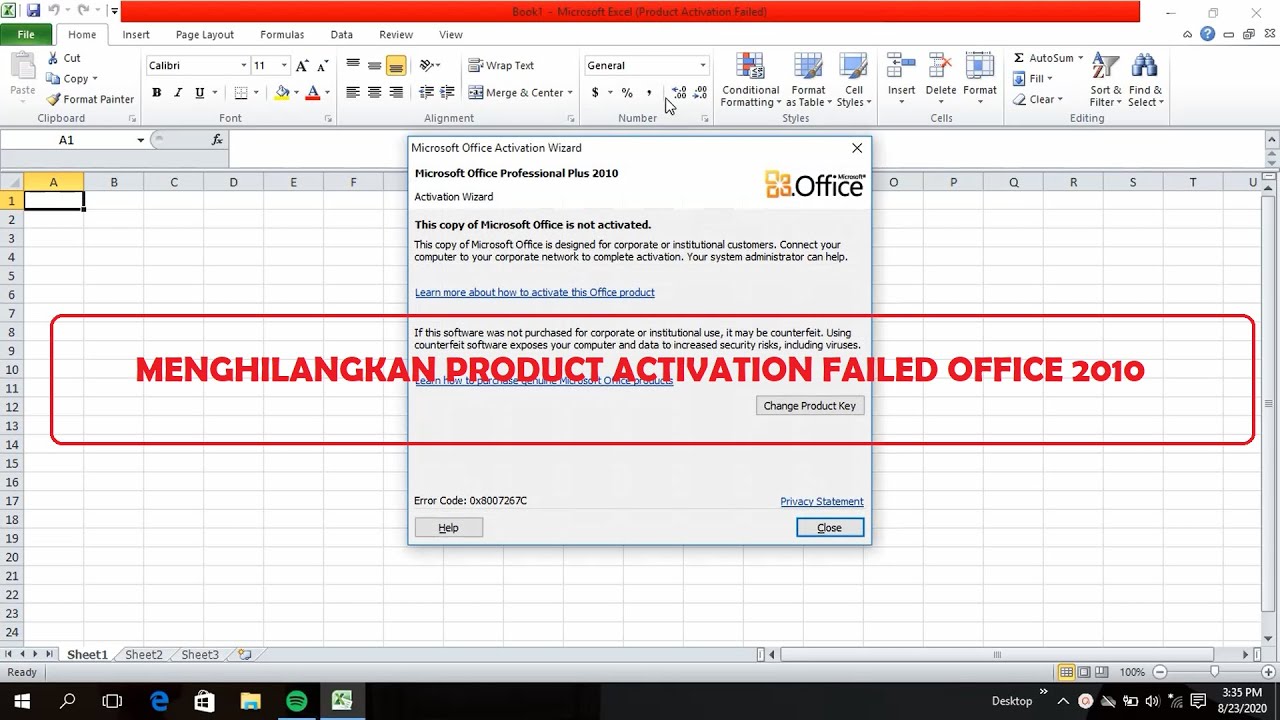
Task: Increase font size with Grow Font icon
Action: (x=302, y=66)
